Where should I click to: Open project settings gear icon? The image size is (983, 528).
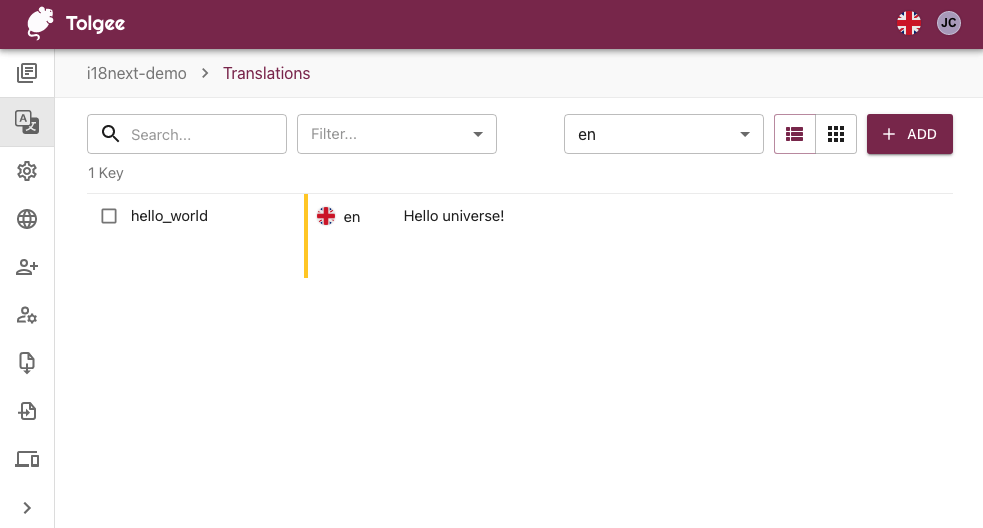point(27,171)
